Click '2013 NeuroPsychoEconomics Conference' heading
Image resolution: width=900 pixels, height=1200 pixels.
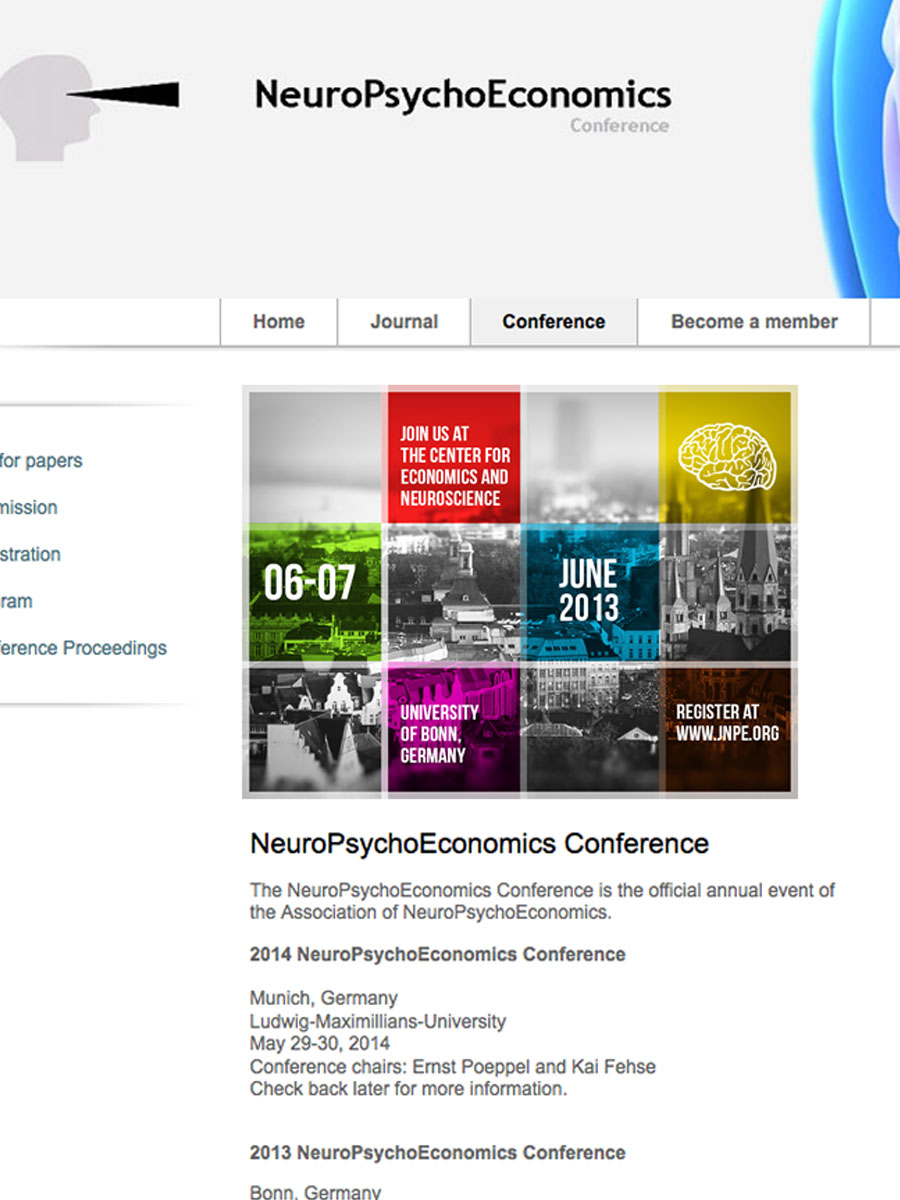click(438, 1153)
